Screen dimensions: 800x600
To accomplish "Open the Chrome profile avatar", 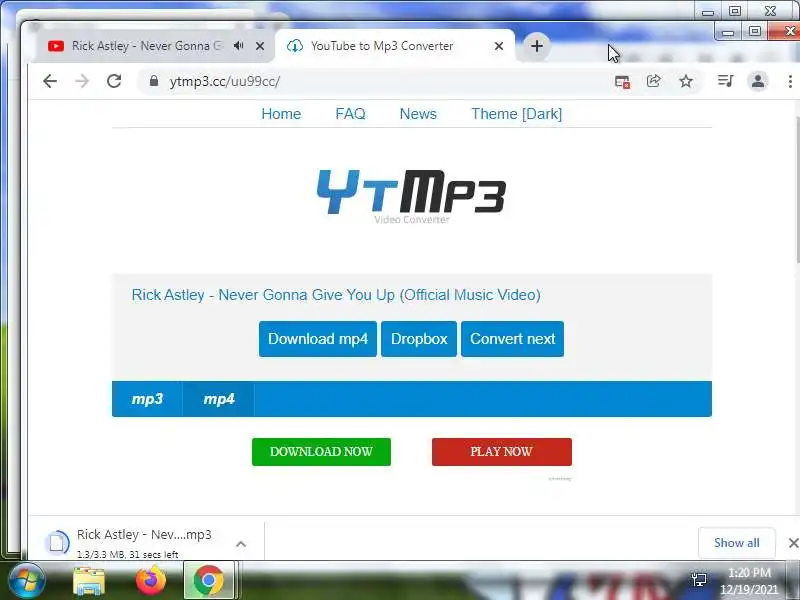I will [x=758, y=81].
